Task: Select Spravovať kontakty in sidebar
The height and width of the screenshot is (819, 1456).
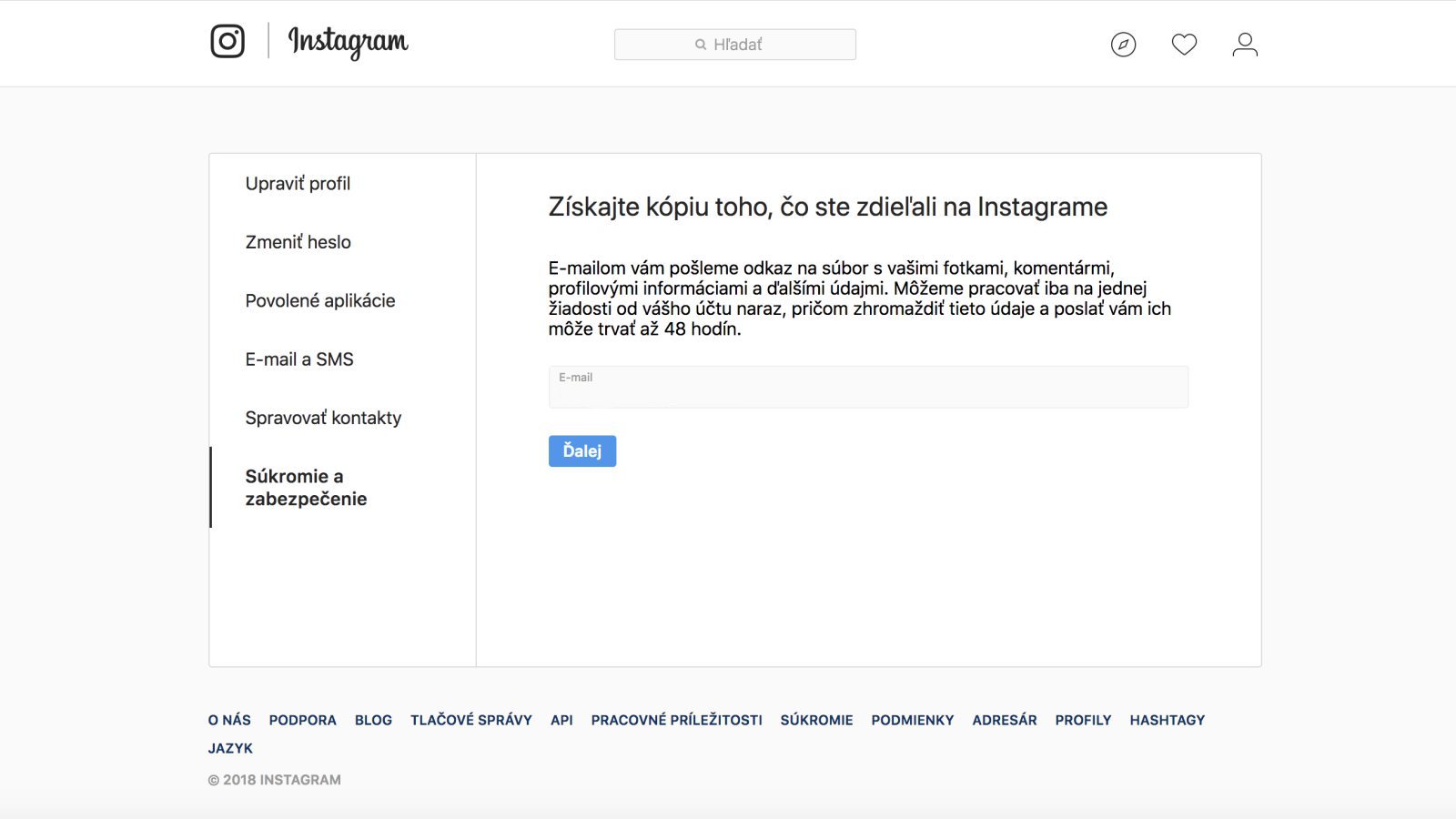Action: tap(323, 418)
